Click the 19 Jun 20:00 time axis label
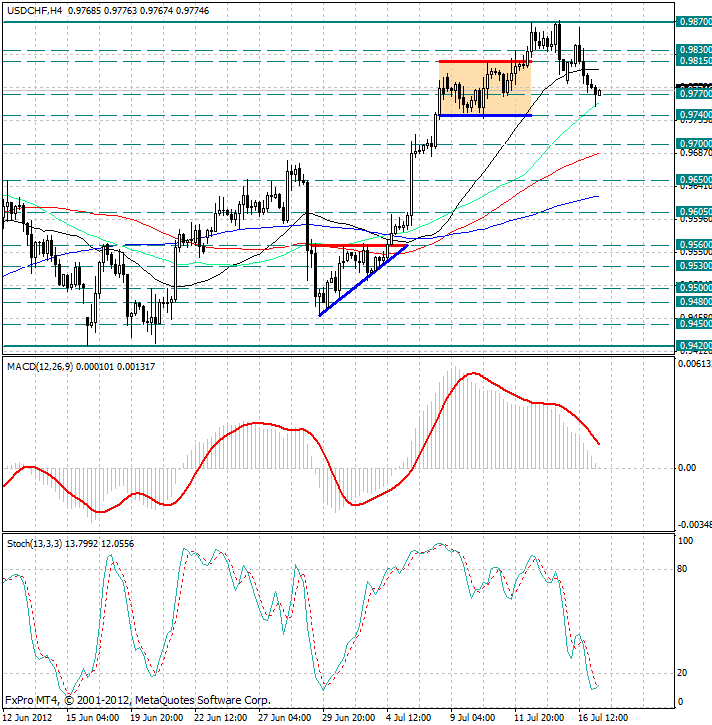The height and width of the screenshot is (725, 712). pos(156,718)
